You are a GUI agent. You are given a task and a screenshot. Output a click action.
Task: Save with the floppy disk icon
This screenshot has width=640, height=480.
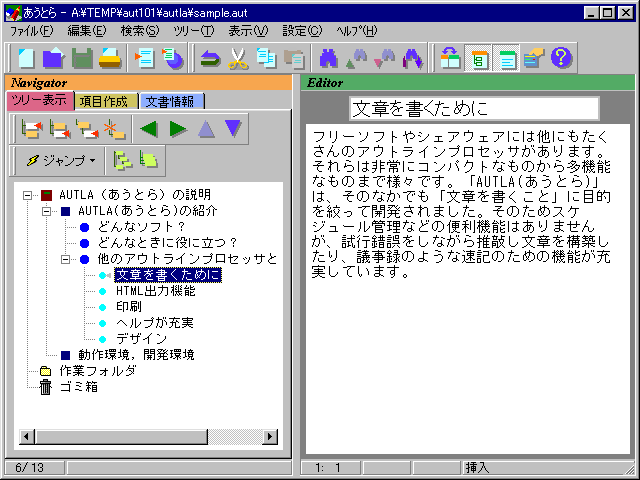pyautogui.click(x=82, y=58)
